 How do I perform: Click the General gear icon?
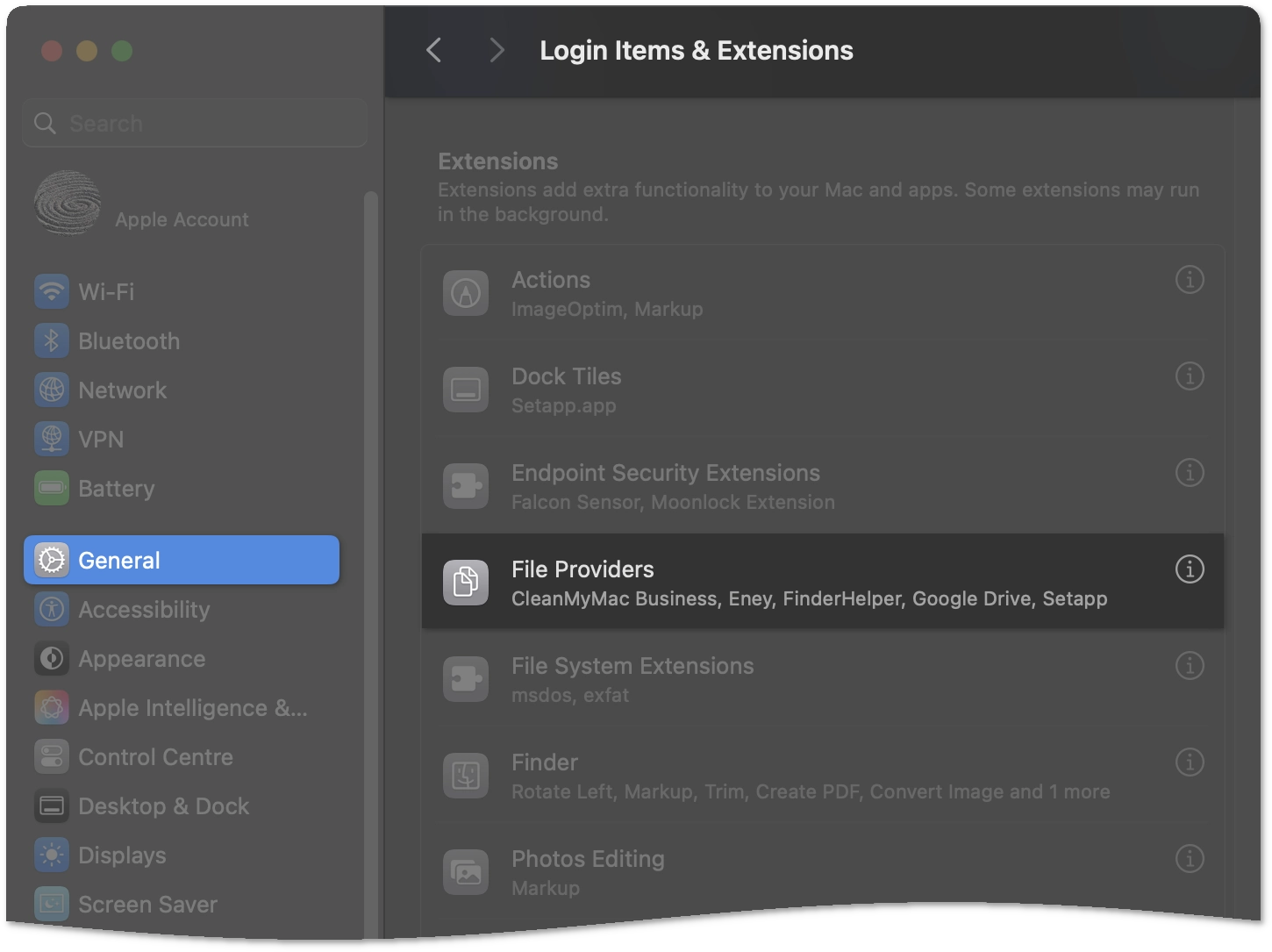52,560
